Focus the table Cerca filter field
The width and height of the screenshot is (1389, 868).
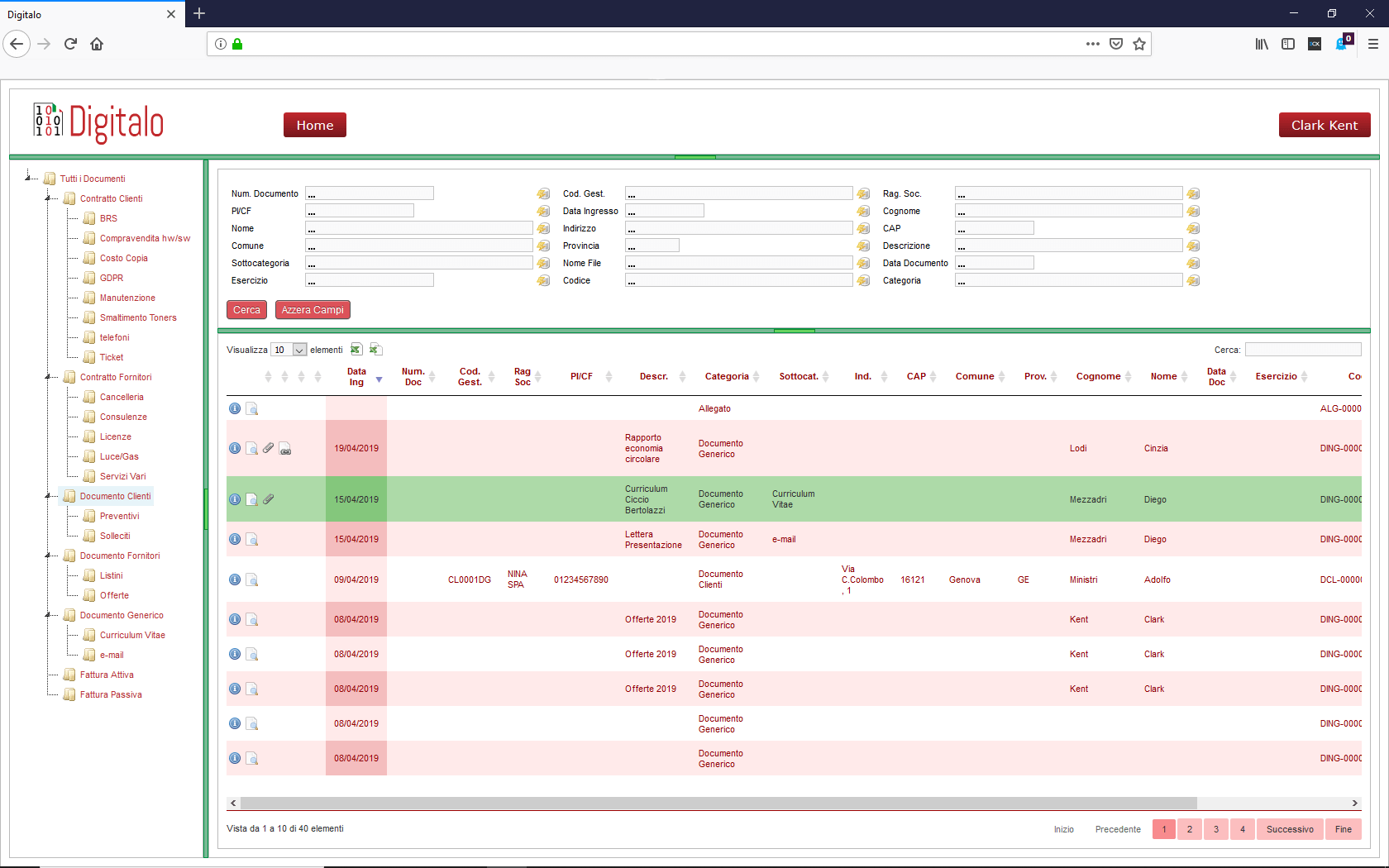1303,350
